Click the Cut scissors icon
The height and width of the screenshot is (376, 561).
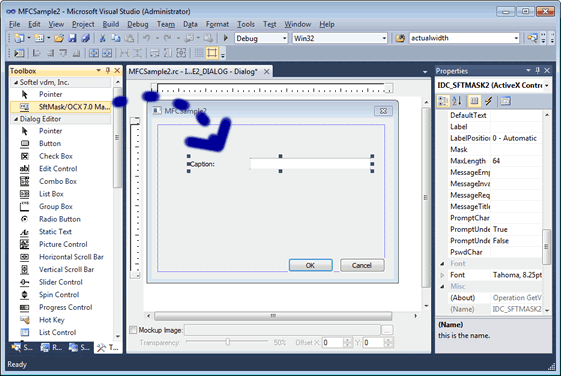[x=102, y=38]
